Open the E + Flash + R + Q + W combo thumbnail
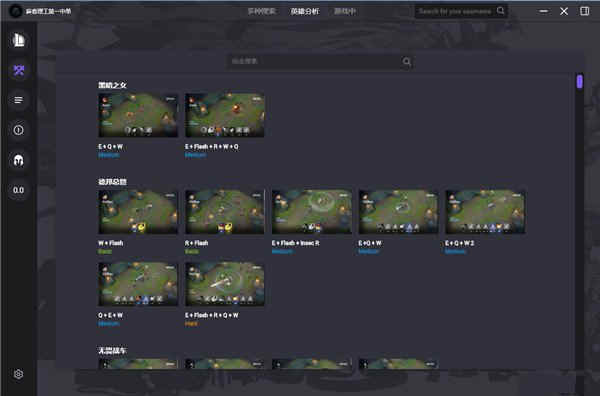 [225, 284]
